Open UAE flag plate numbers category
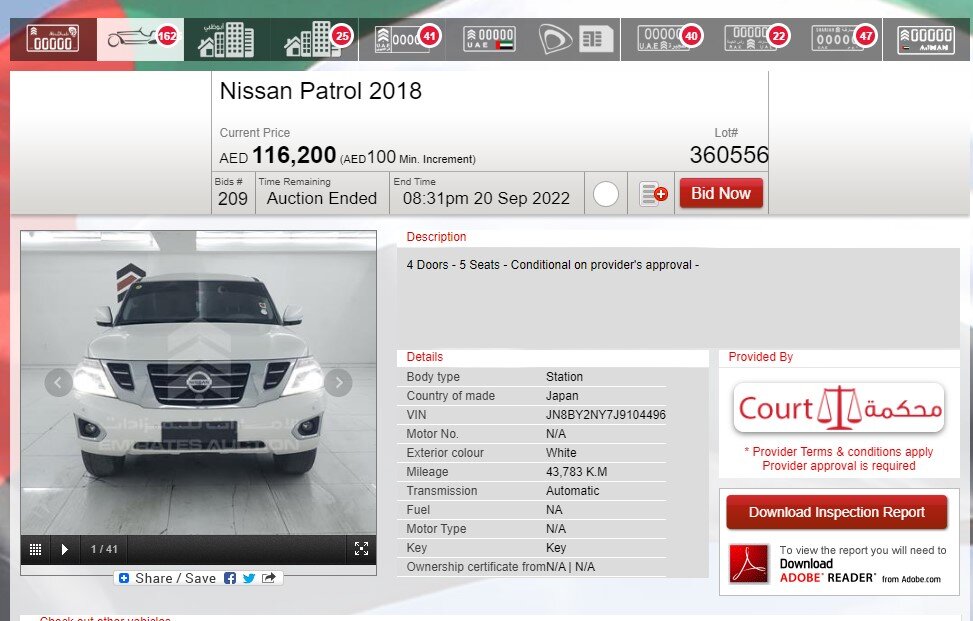The height and width of the screenshot is (621, 973). [489, 39]
